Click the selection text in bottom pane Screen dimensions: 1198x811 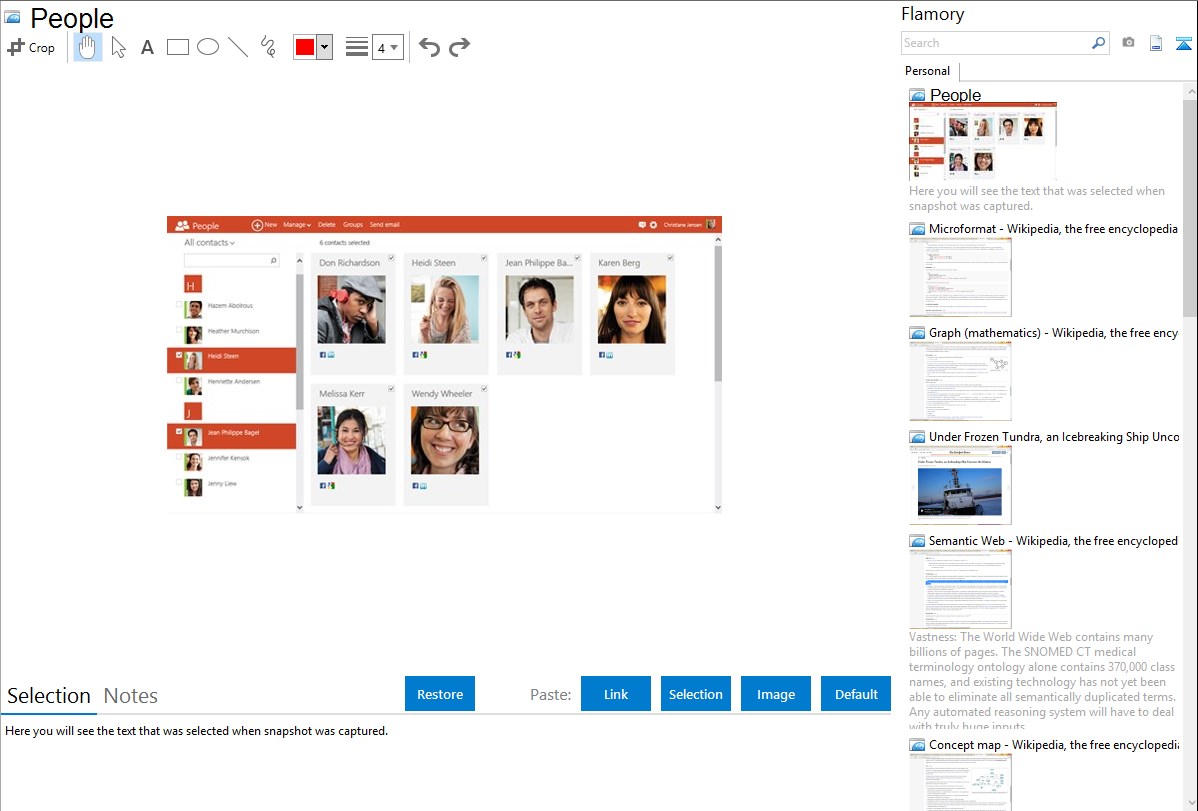[196, 732]
